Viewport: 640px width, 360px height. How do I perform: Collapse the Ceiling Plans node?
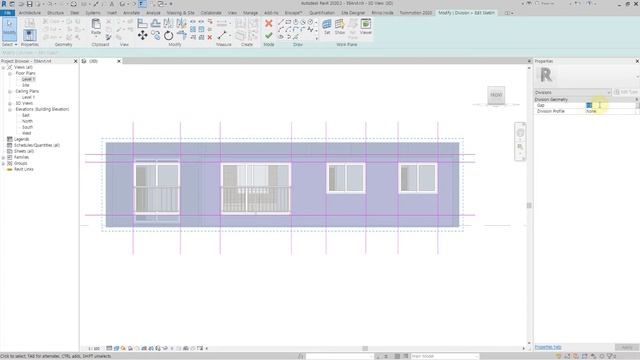(x=10, y=91)
